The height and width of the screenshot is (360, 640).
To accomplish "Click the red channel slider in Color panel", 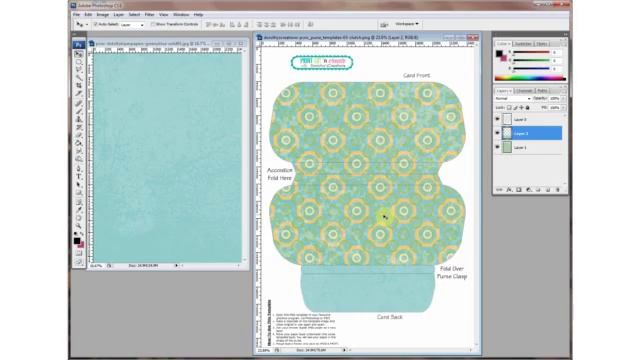I will click(531, 52).
